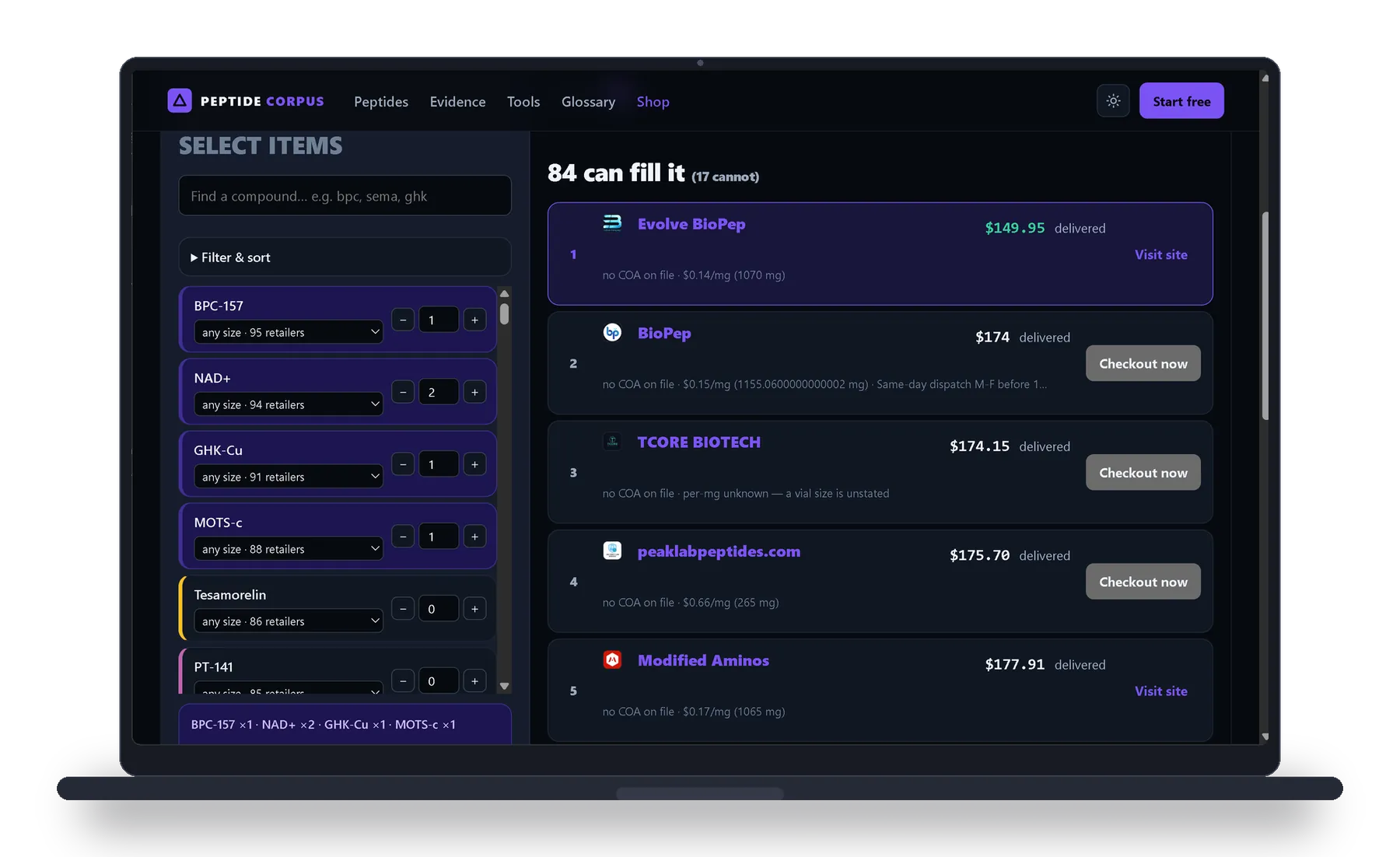
Task: Increase GHK-Cu quantity with plus
Action: tap(474, 464)
